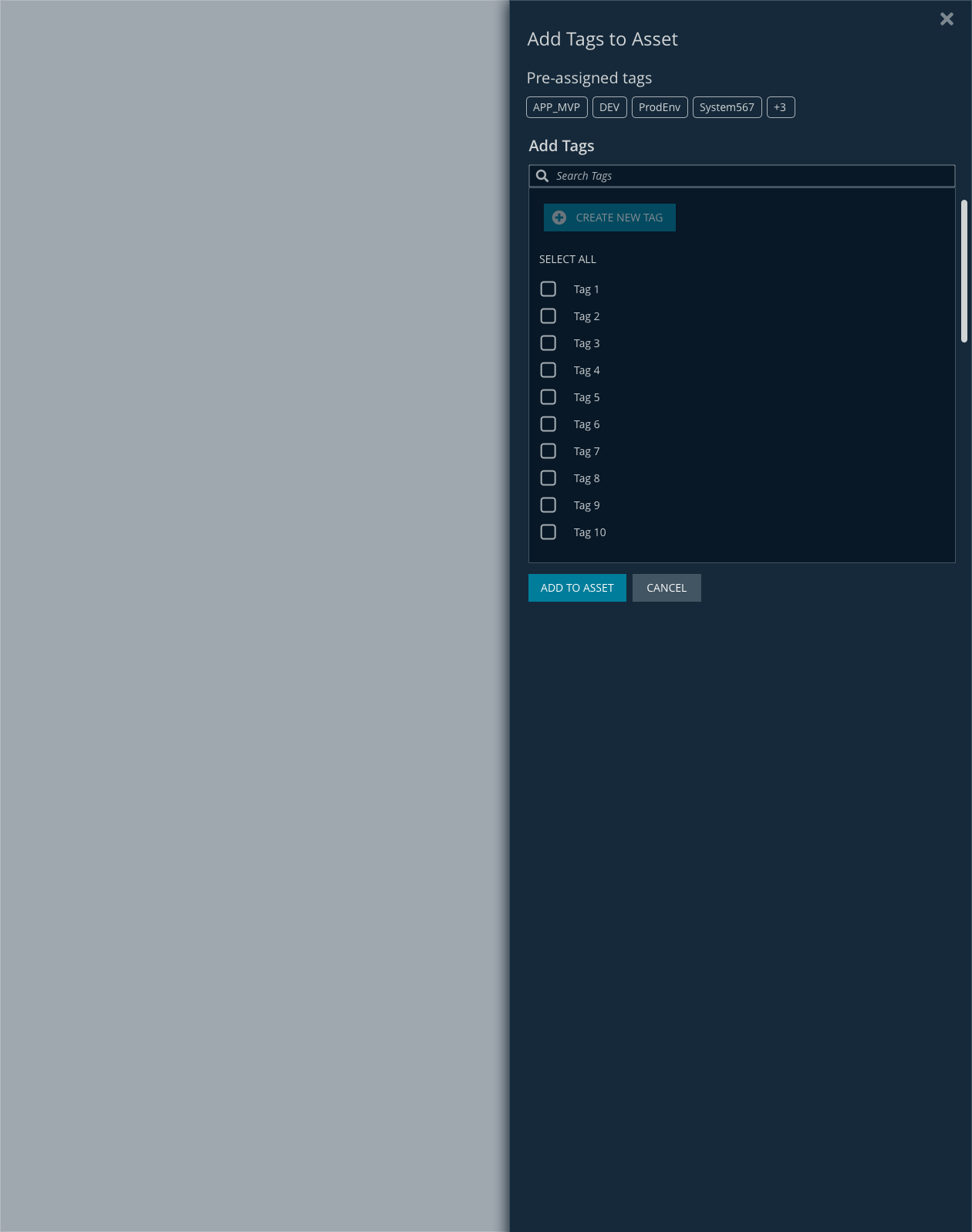Click the ADD TO ASSET button
972x1232 pixels.
click(x=577, y=588)
